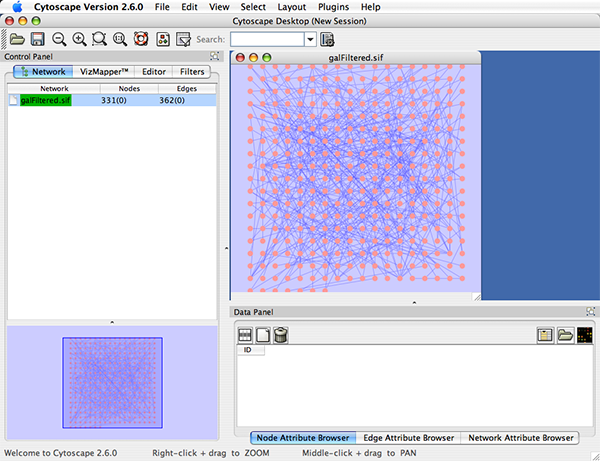
Task: Collapse the network overview using the divider arrow
Action: [112, 321]
